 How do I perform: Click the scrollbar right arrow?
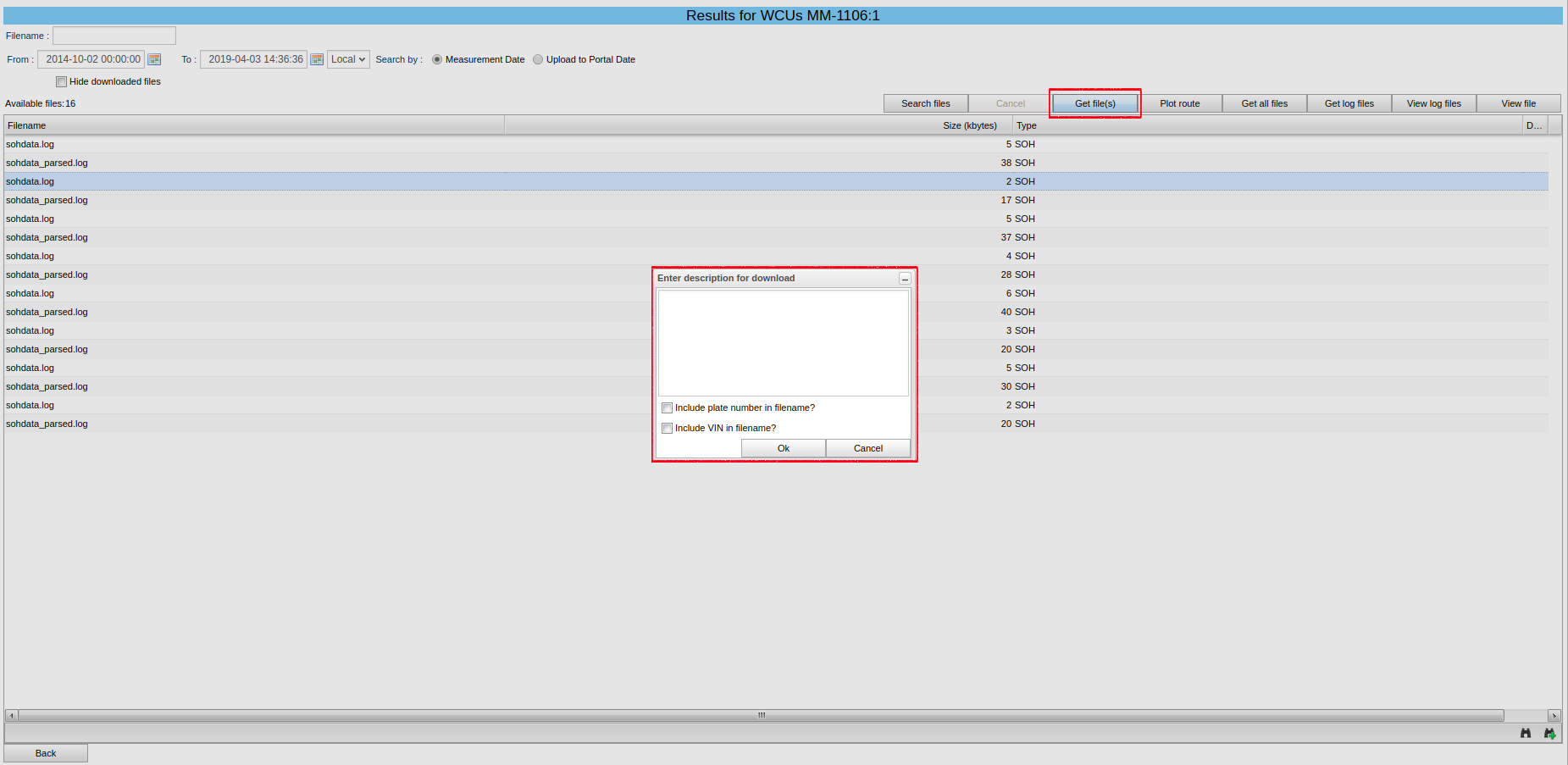pyautogui.click(x=1554, y=716)
